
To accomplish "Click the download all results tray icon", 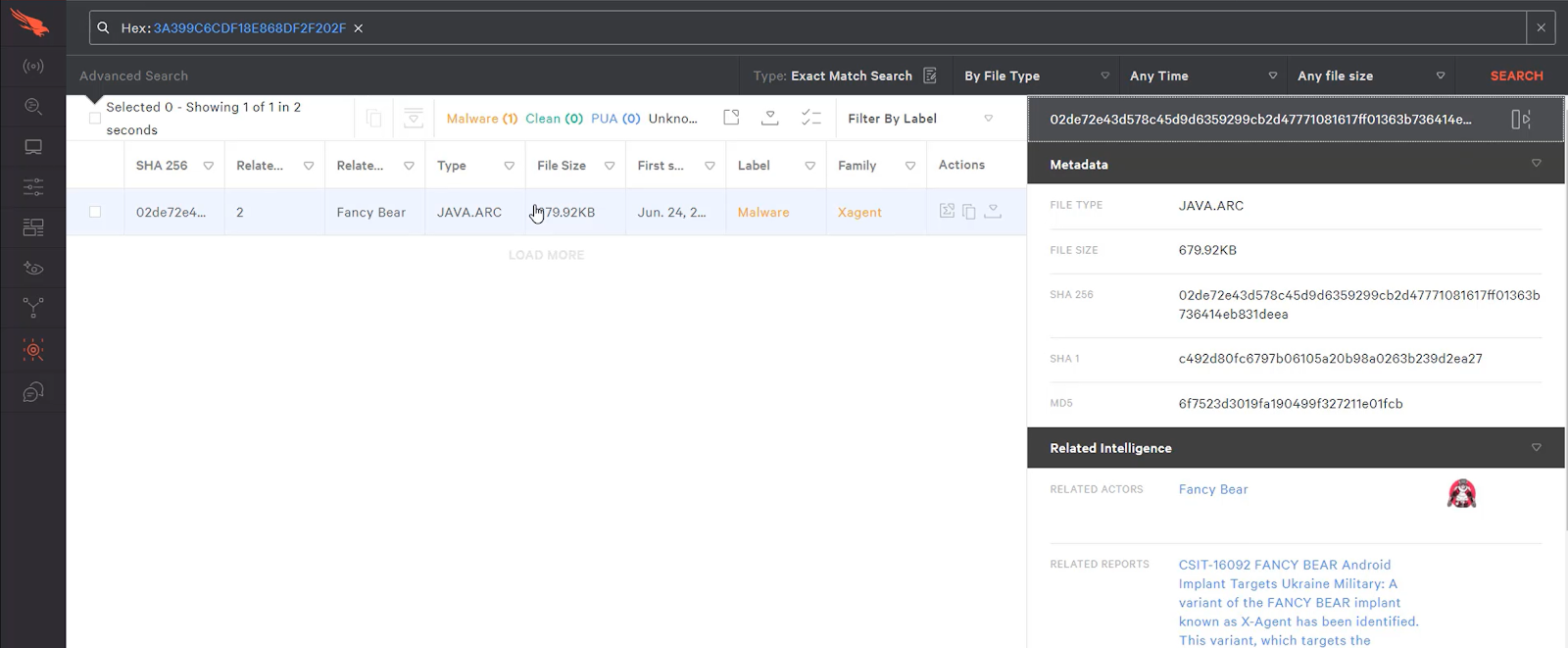I will tap(770, 118).
